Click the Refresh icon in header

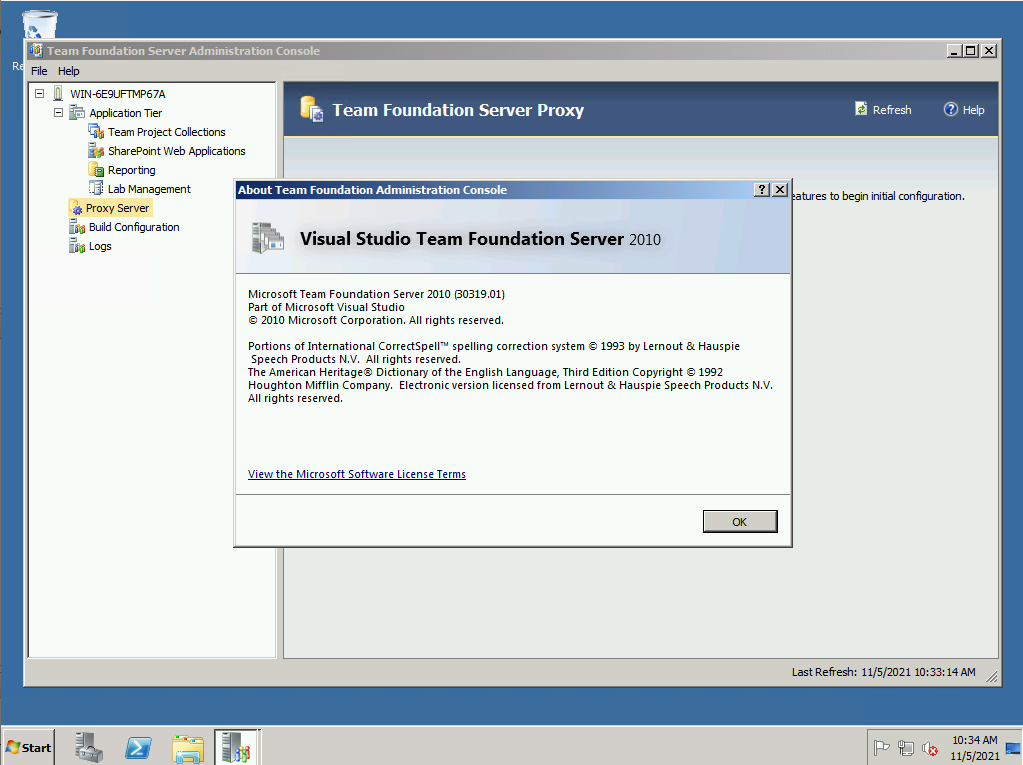[861, 109]
